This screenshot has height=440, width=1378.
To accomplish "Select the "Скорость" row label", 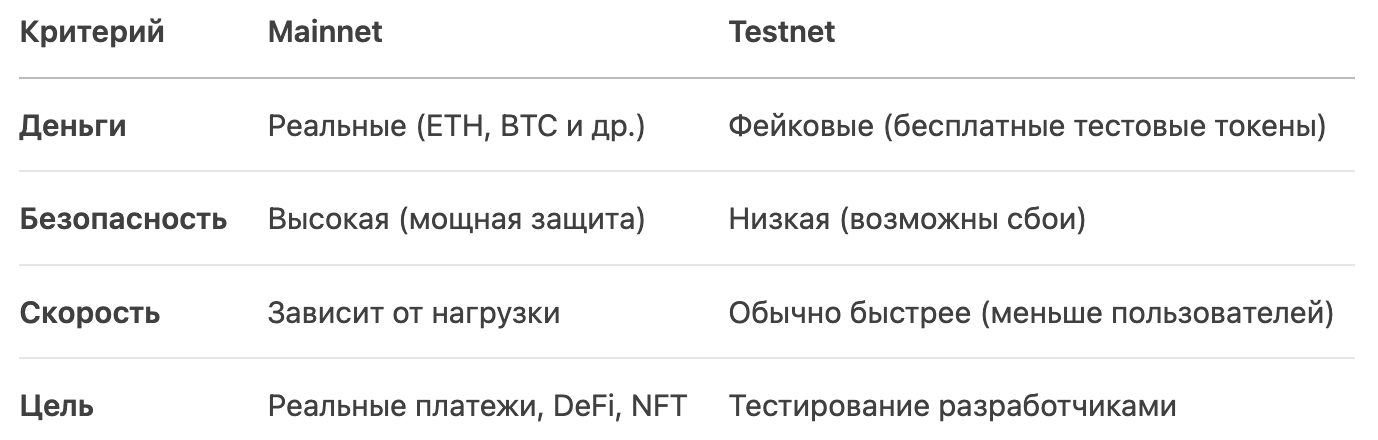I will [x=90, y=313].
